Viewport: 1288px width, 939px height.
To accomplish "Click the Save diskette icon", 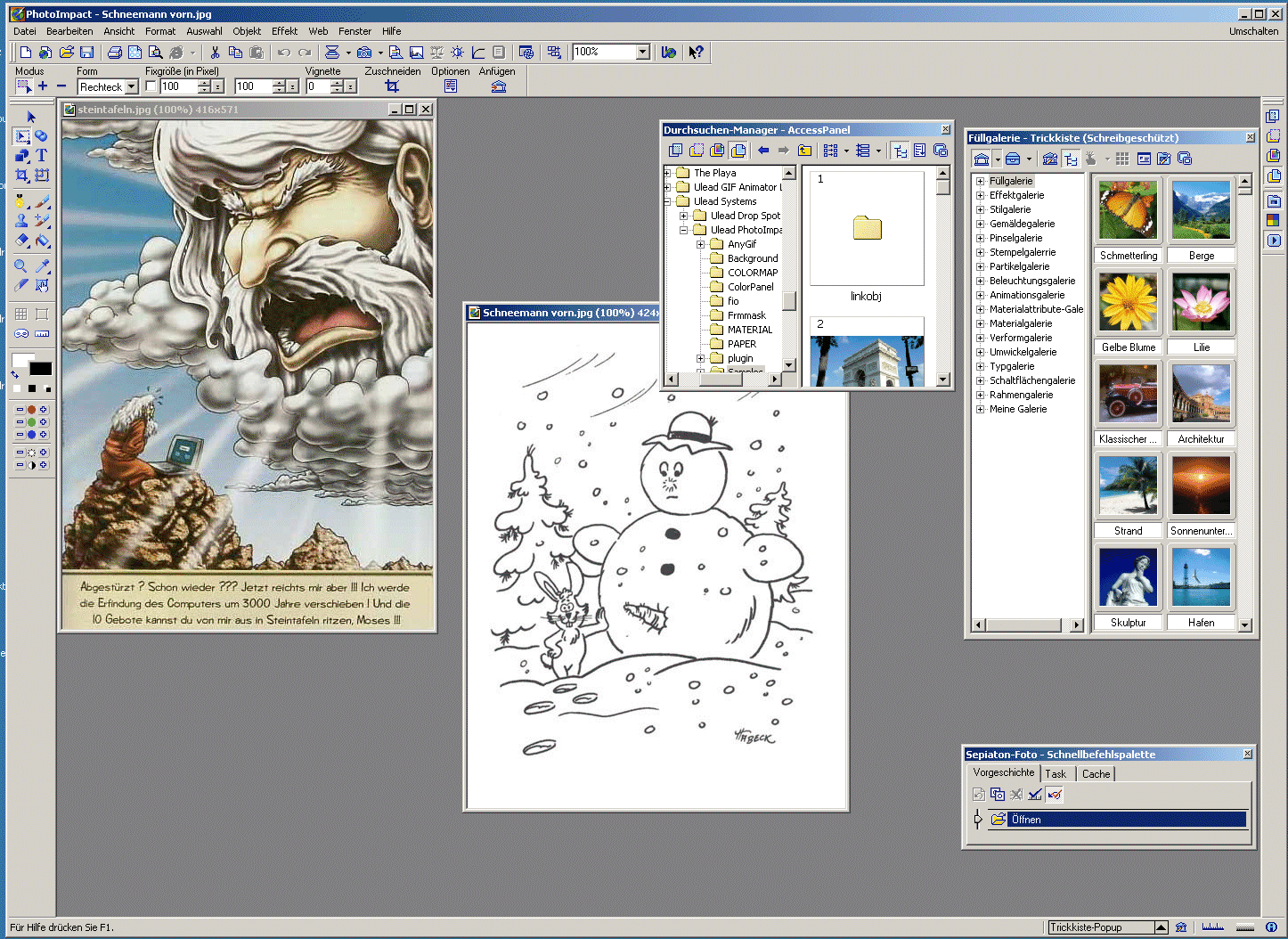I will [x=86, y=53].
